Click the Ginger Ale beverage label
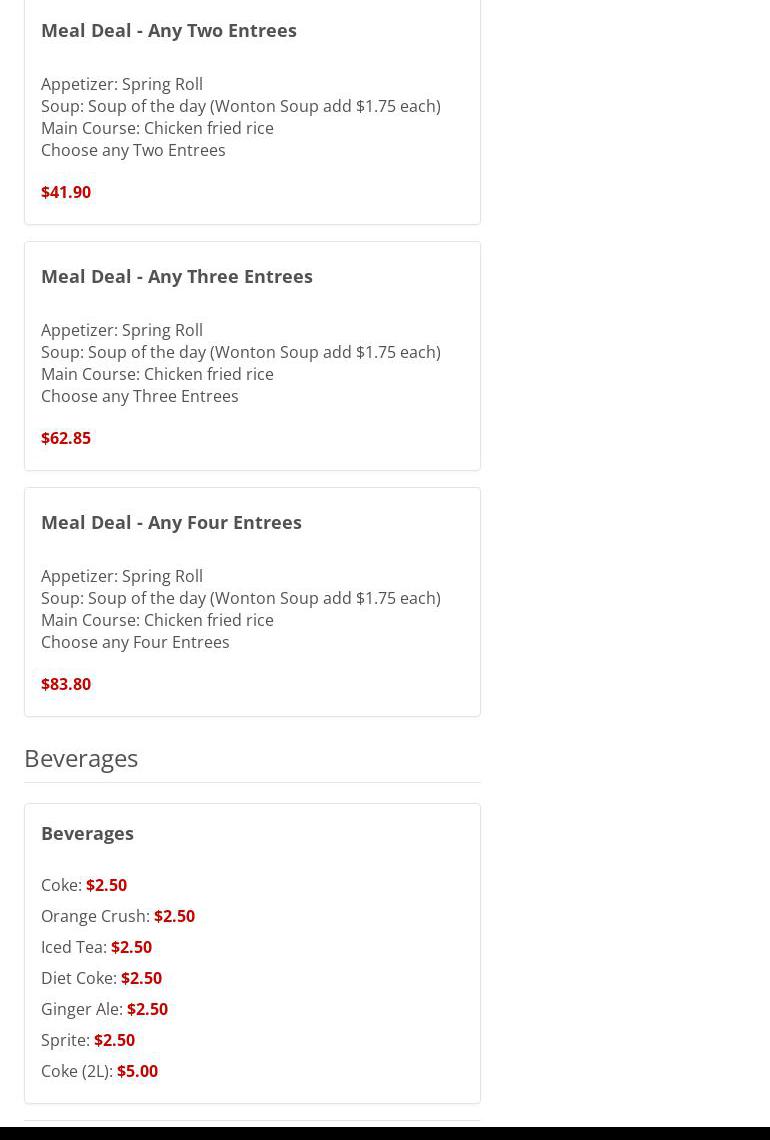Image resolution: width=770 pixels, height=1140 pixels. pyautogui.click(x=81, y=1009)
